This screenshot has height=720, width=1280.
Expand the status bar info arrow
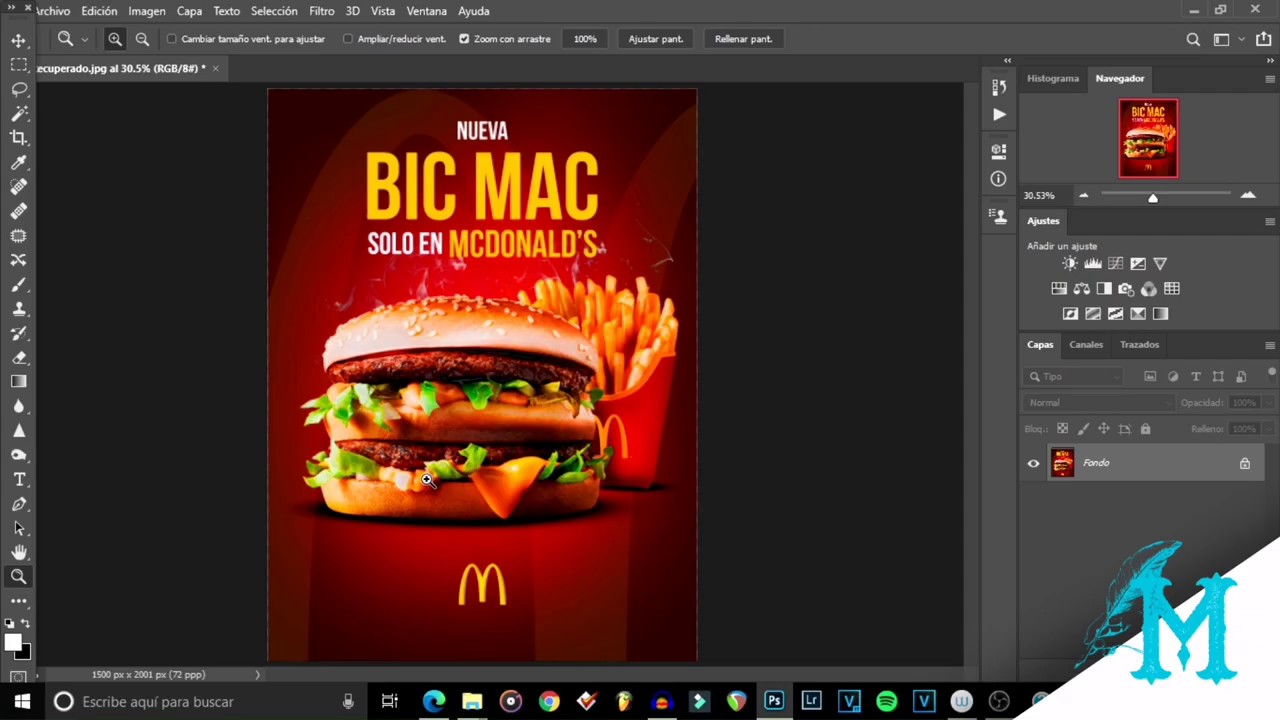click(x=257, y=675)
